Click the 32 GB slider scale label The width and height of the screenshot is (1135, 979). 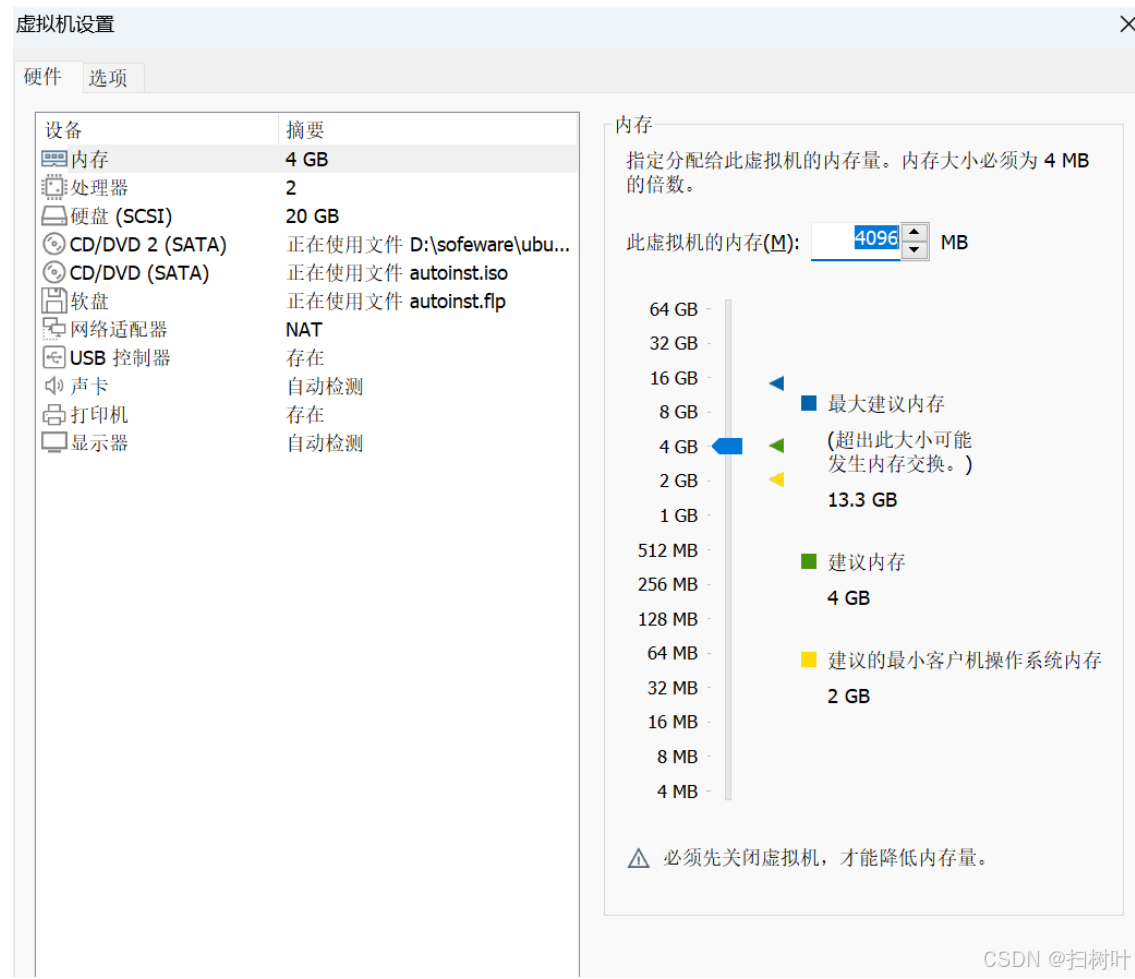pos(673,343)
